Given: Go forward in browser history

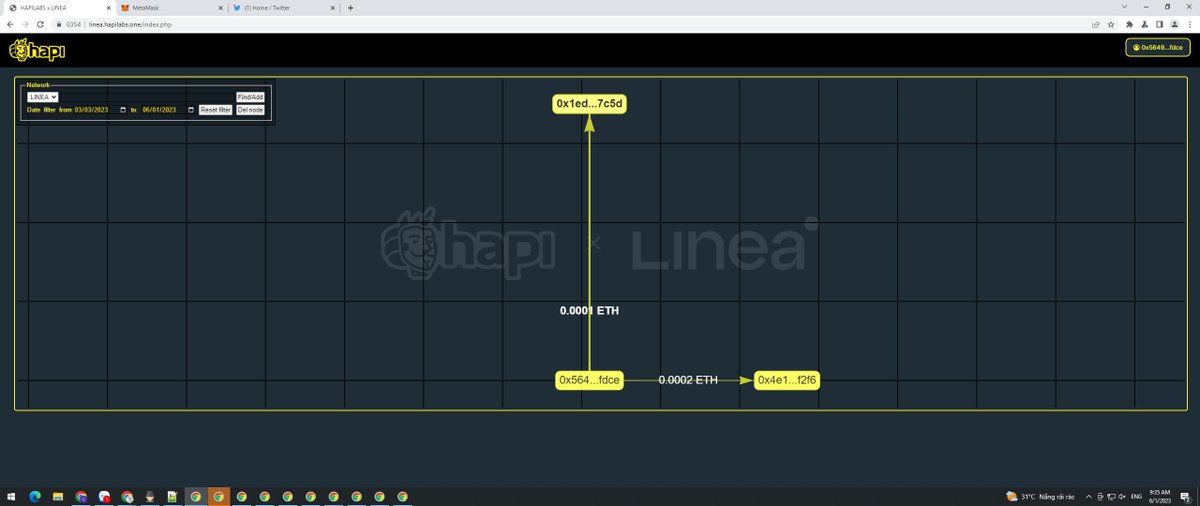Looking at the screenshot, I should [x=25, y=24].
